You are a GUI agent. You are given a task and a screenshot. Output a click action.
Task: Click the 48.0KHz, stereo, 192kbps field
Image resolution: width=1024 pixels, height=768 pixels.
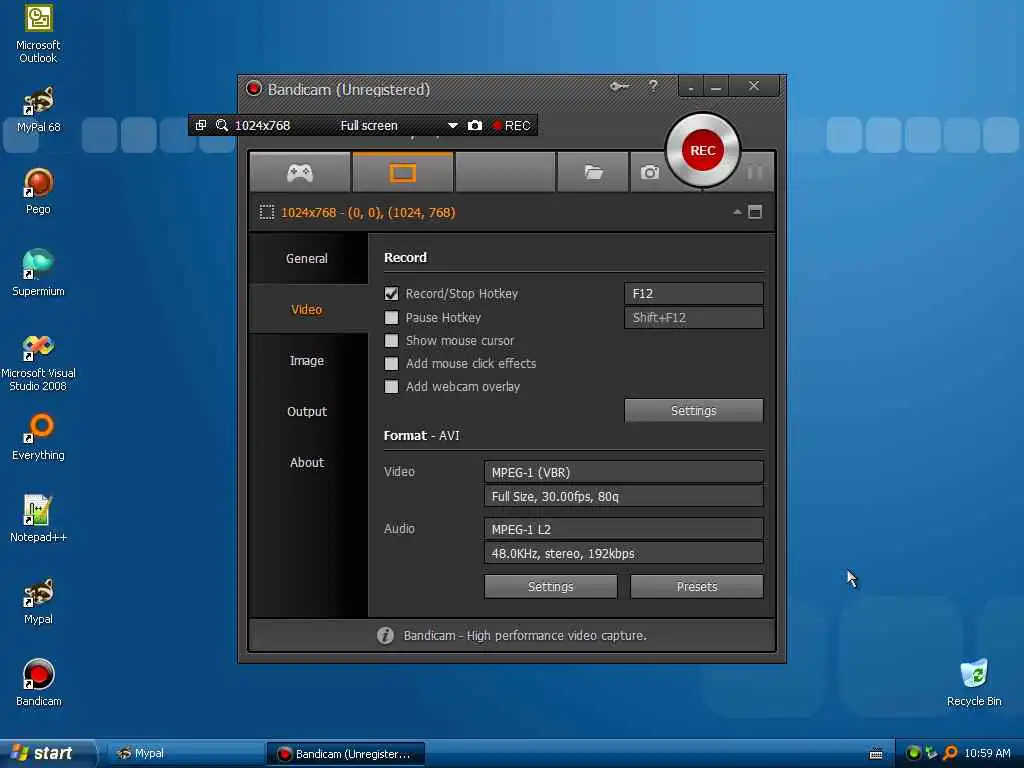pos(624,553)
